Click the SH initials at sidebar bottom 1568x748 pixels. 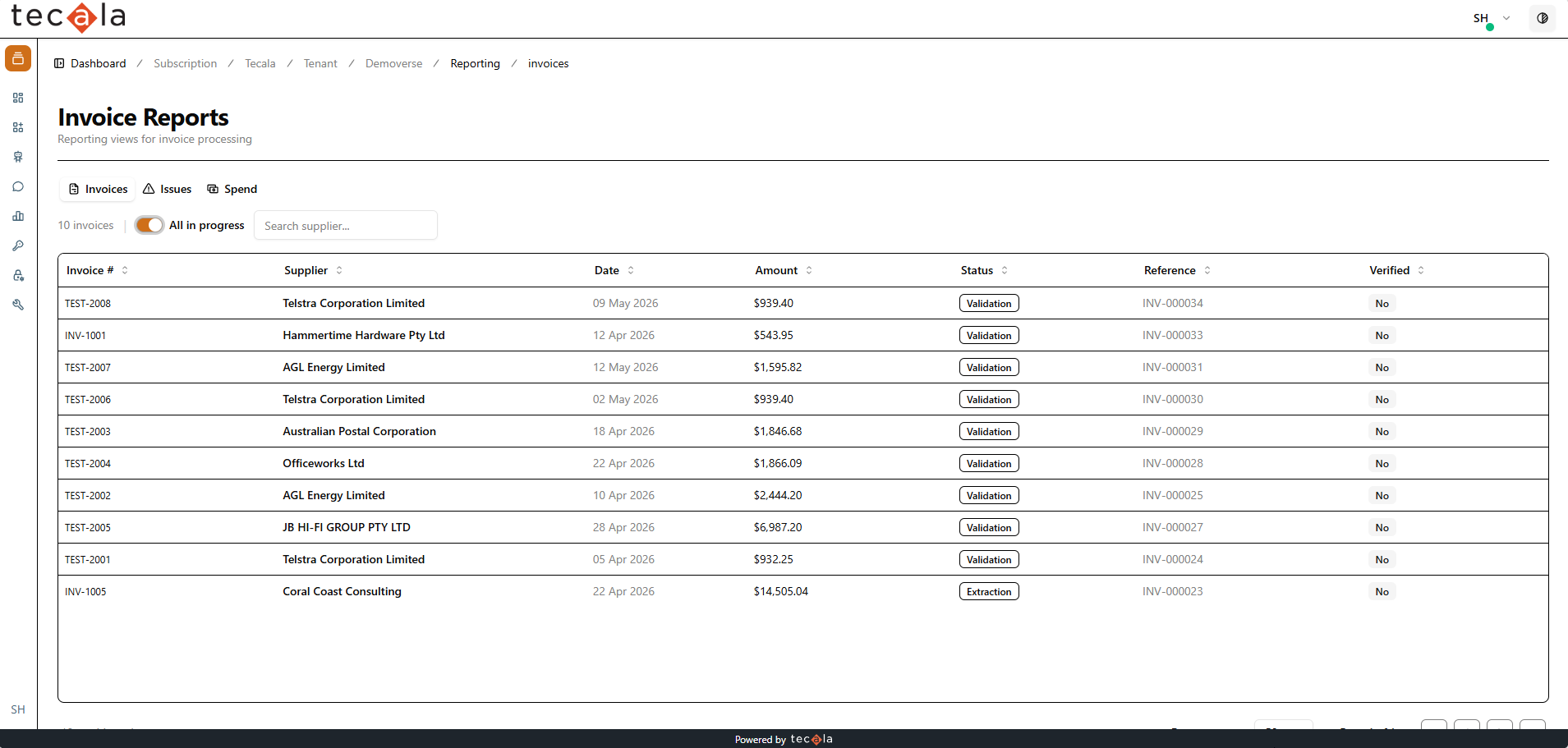pyautogui.click(x=18, y=709)
